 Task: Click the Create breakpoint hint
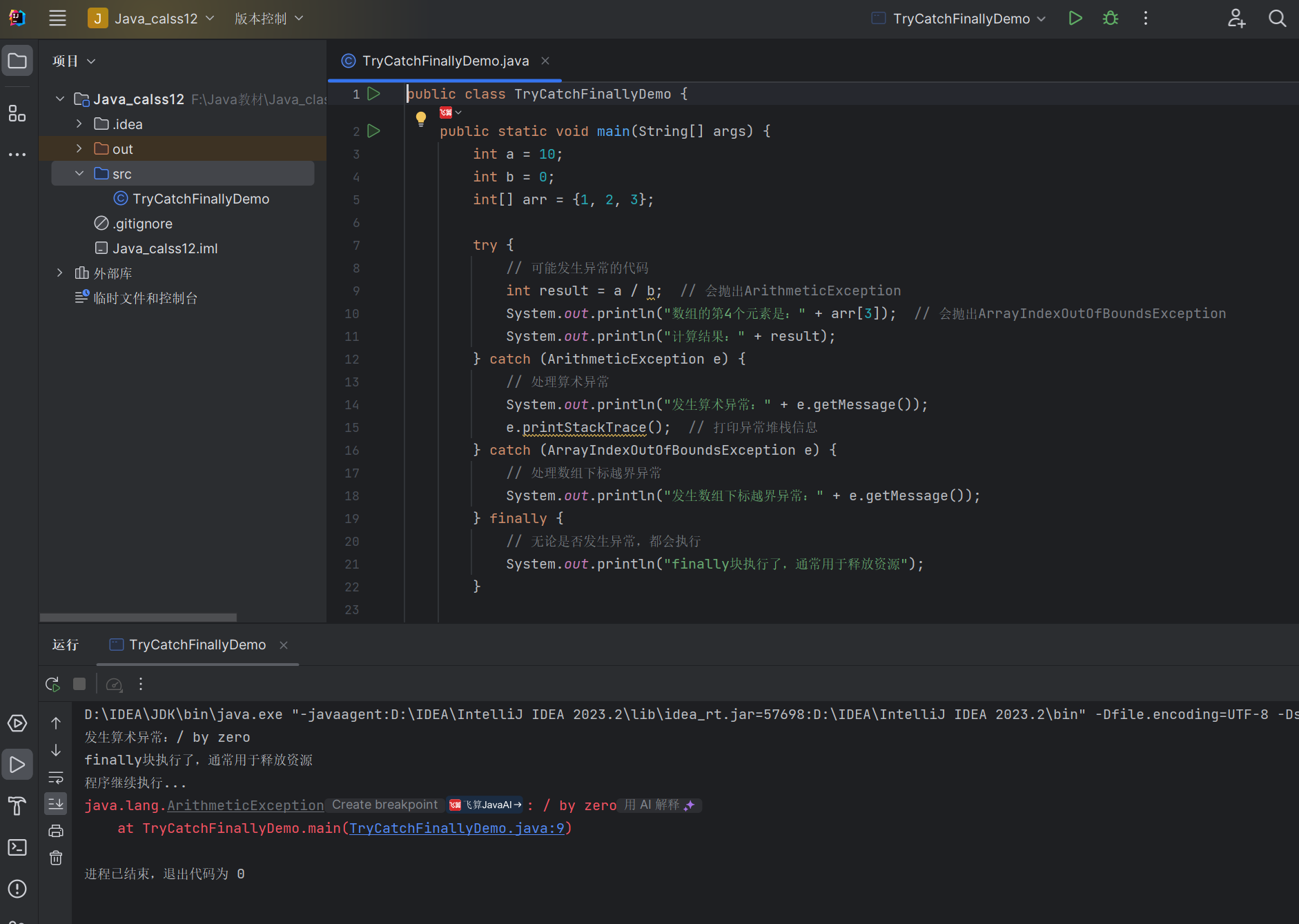[384, 805]
